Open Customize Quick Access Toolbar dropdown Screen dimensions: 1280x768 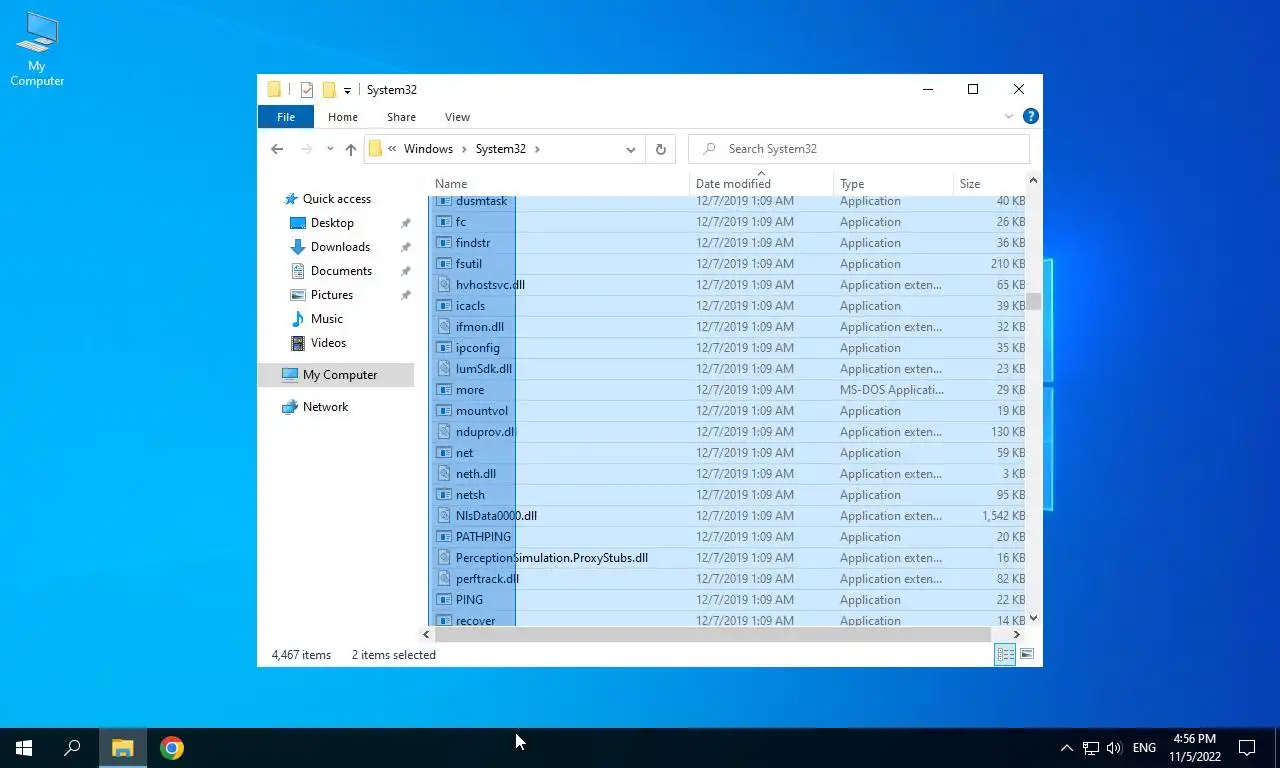click(x=347, y=90)
